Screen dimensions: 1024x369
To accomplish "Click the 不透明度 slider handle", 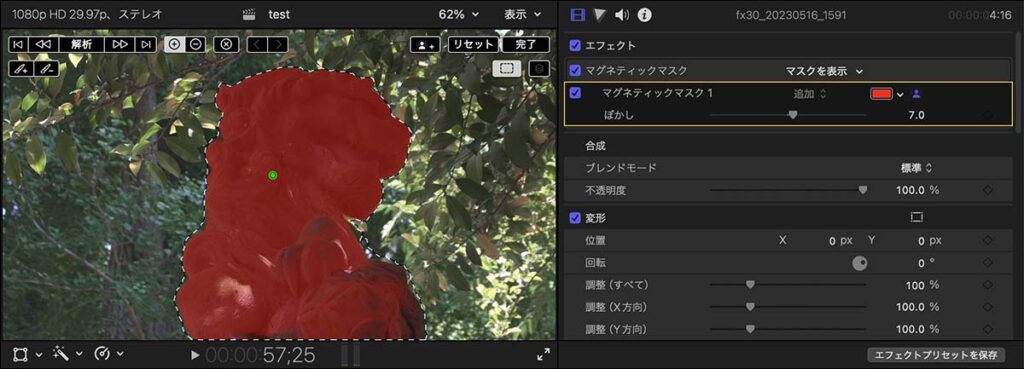I will pos(863,190).
